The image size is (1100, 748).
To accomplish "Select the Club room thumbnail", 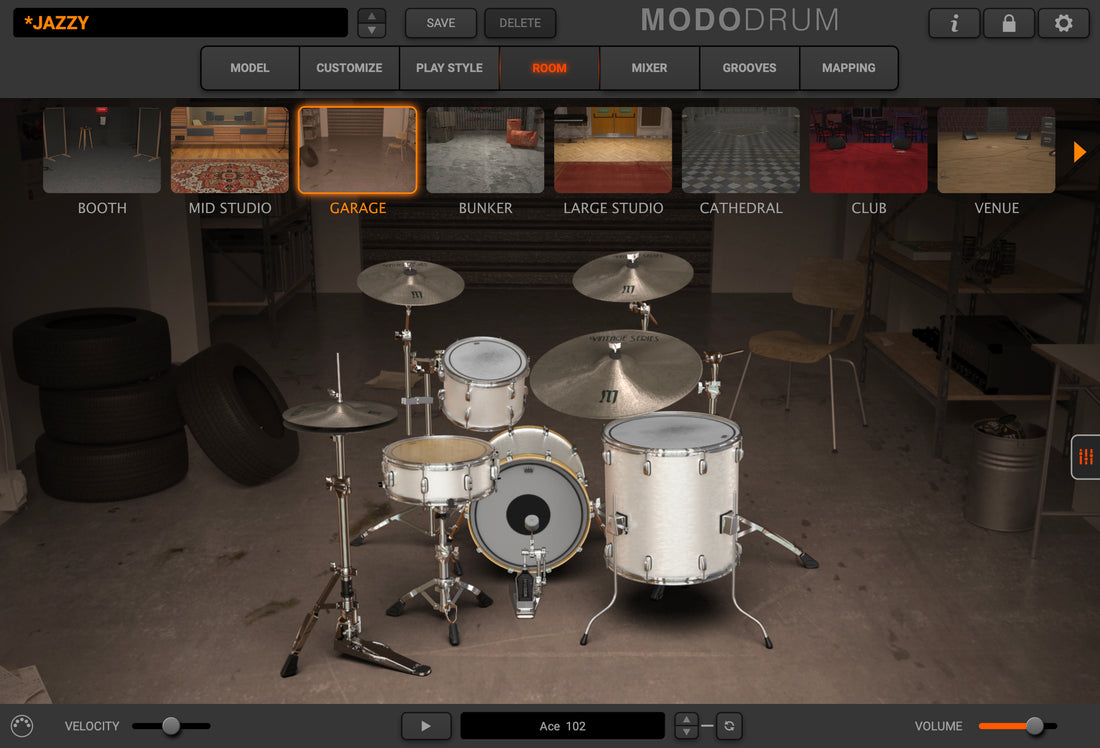I will [868, 150].
